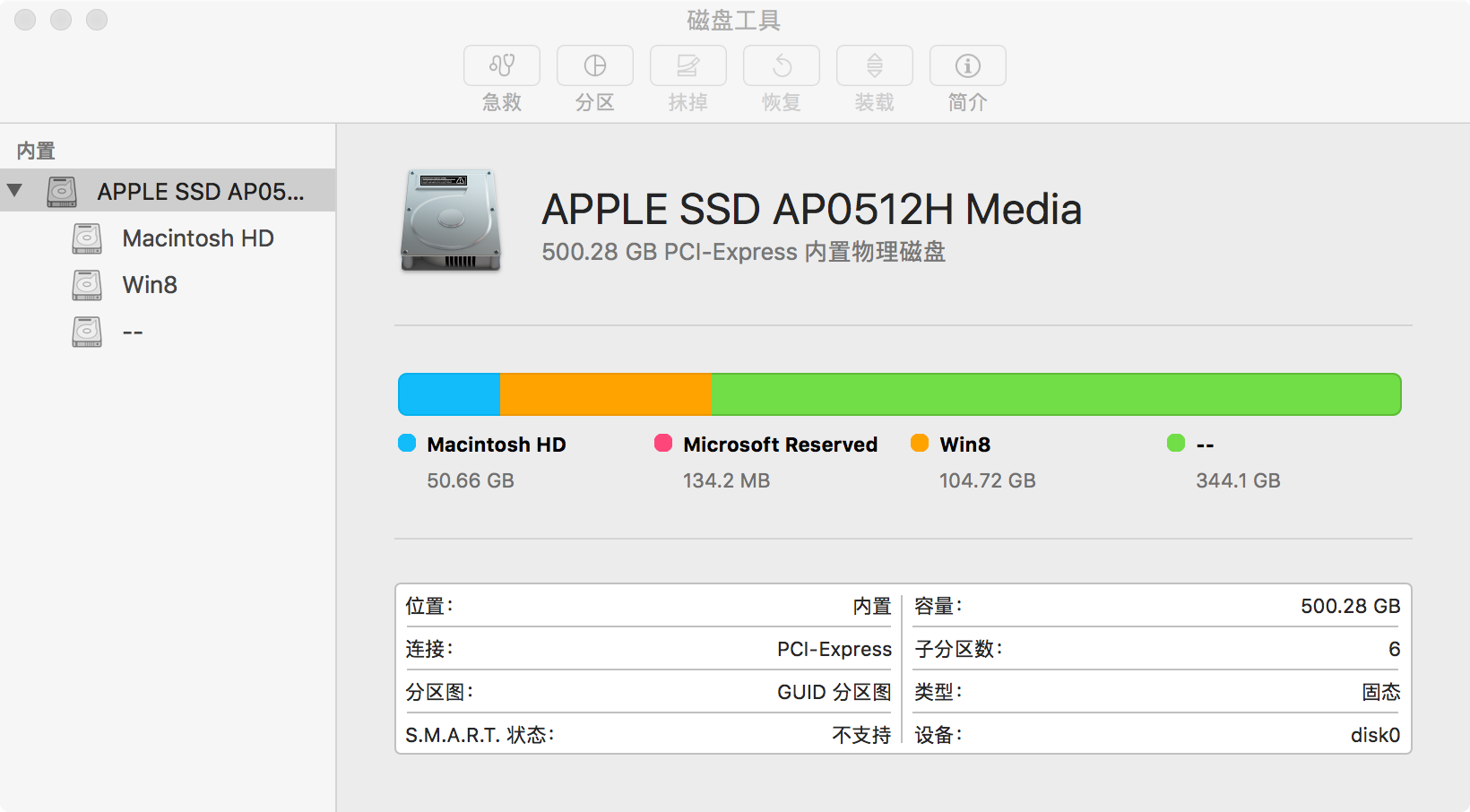Click the Macintosh HD legend label

[496, 445]
